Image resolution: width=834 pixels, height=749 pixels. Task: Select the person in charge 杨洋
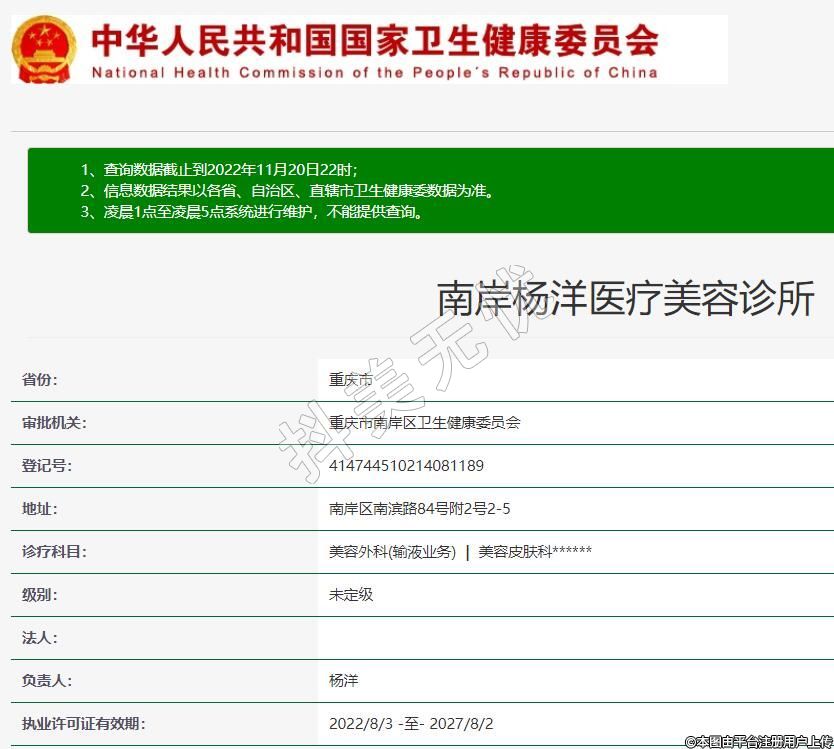(x=343, y=681)
